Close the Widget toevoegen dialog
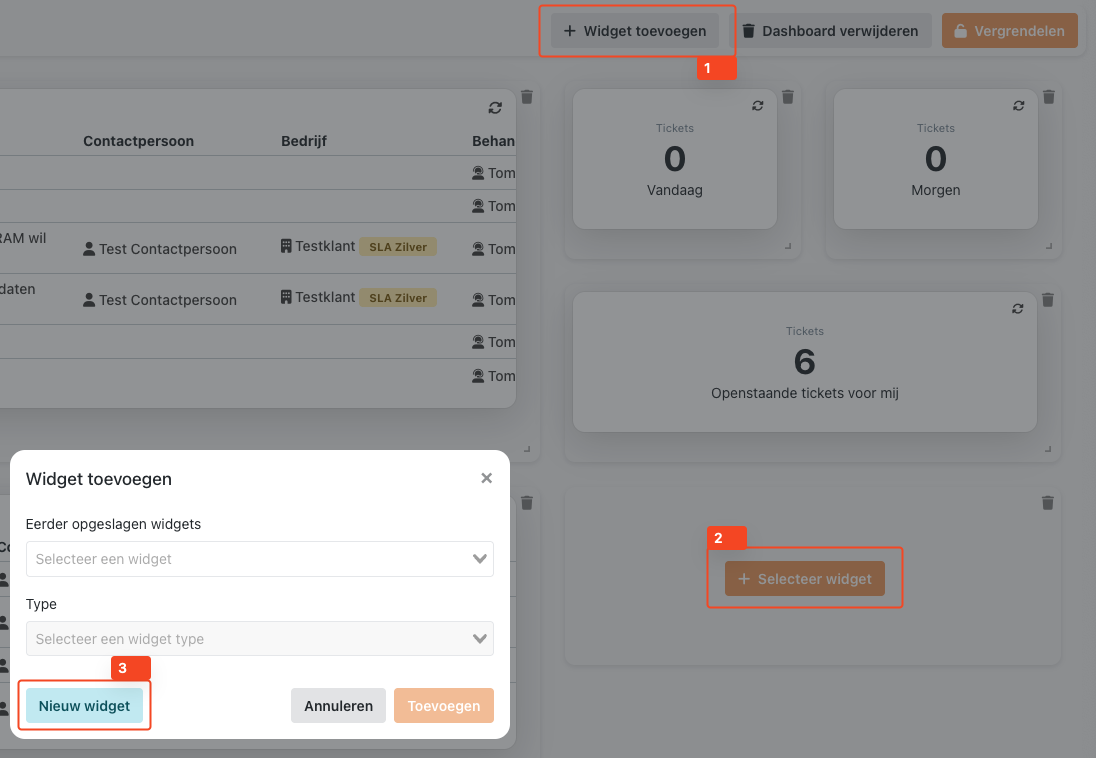1096x758 pixels. [x=487, y=478]
